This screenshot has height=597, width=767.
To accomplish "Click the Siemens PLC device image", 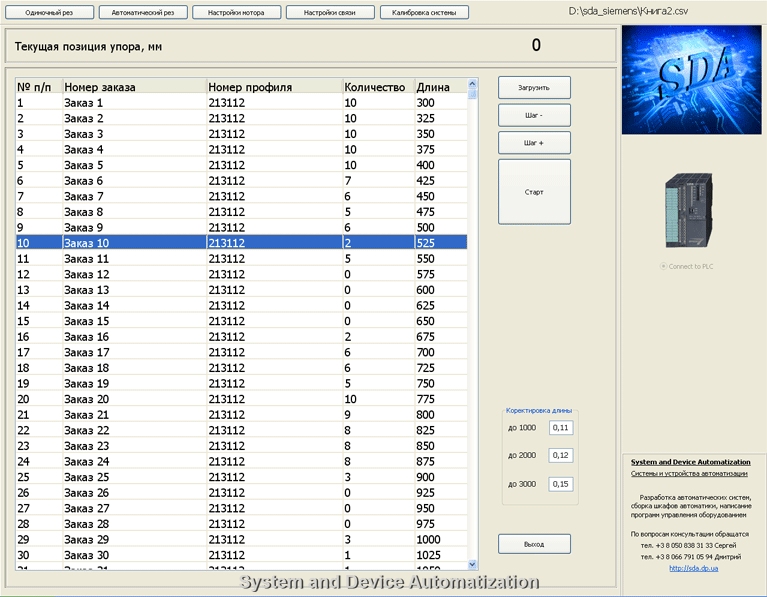I will 690,210.
